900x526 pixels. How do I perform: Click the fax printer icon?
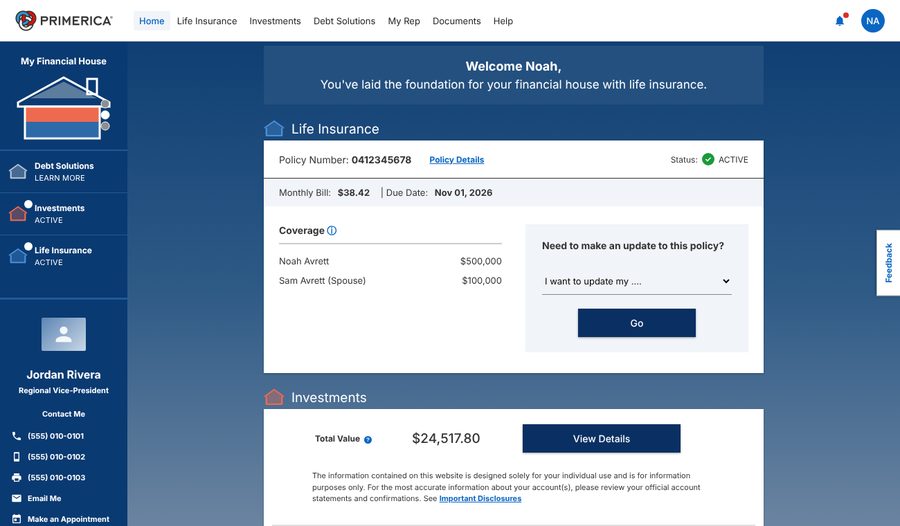pos(16,477)
